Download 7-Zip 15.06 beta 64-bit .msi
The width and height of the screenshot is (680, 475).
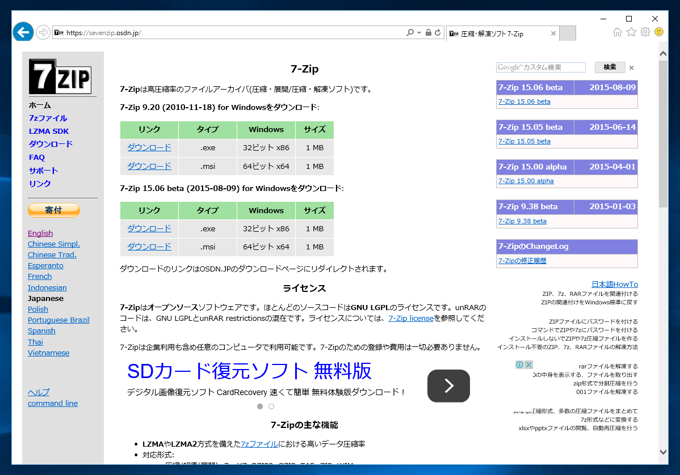(149, 247)
